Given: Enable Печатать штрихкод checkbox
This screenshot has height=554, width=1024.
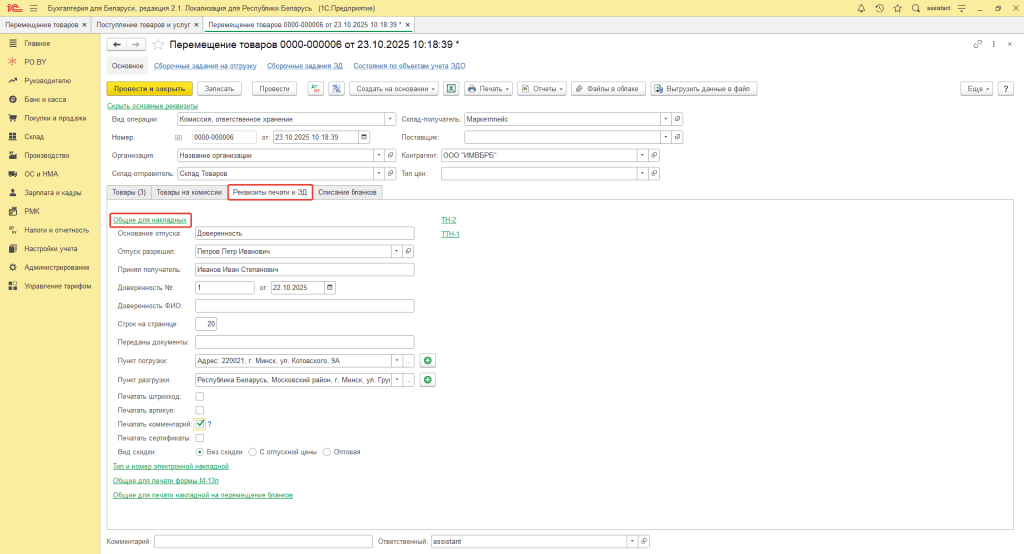Looking at the screenshot, I should tap(200, 397).
